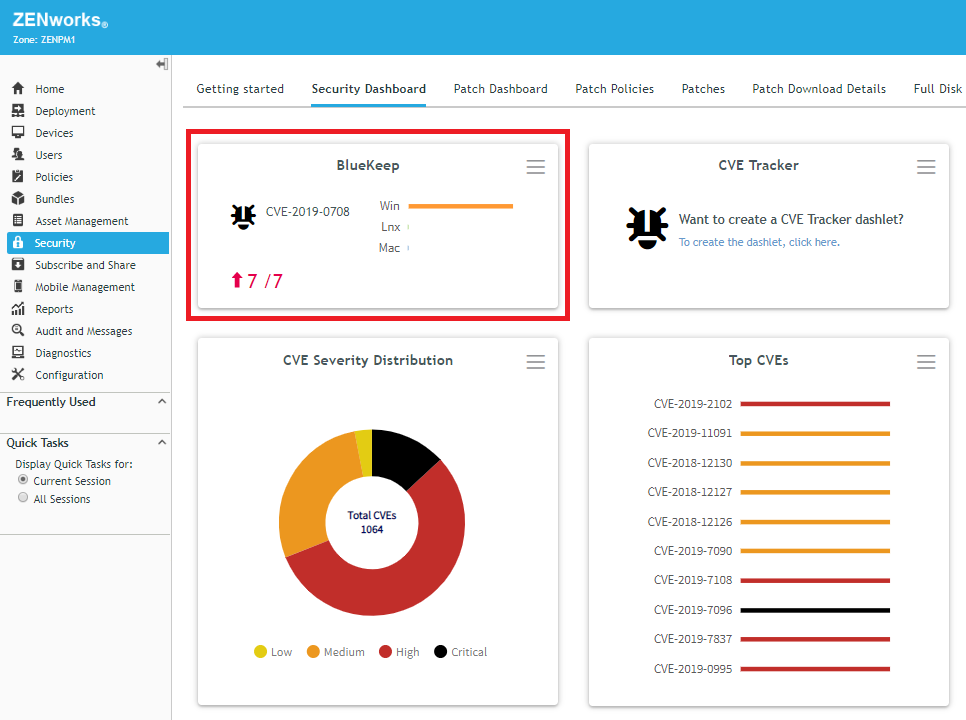Screen dimensions: 966x720
Task: Click the Policies icon in the sidebar
Action: click(18, 177)
